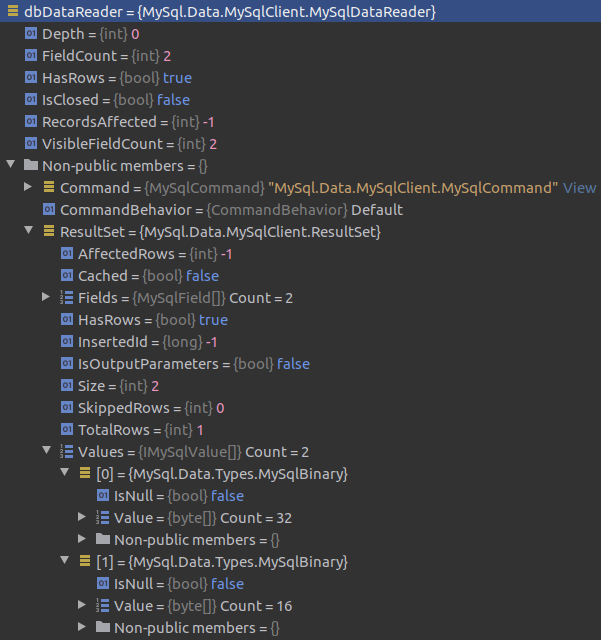Screen dimensions: 601x640
Task: Click the field icon beside top-level HasRows
Action: click(x=31, y=77)
